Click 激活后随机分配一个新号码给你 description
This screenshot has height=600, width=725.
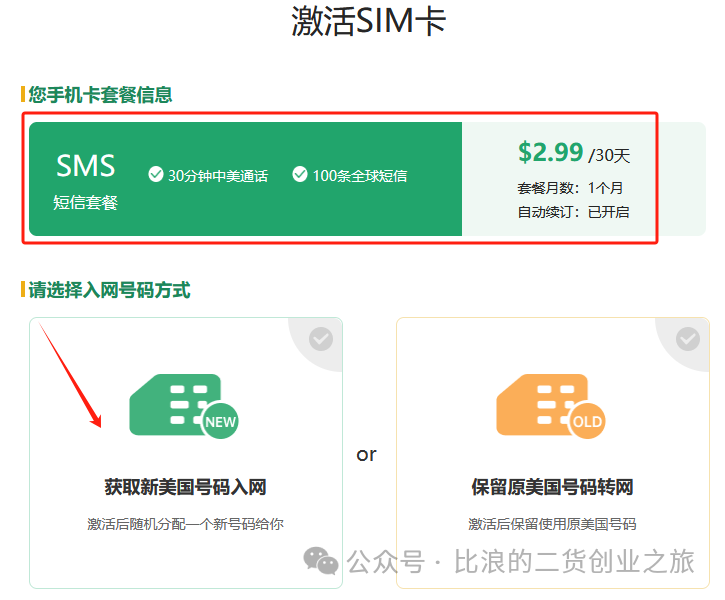click(185, 524)
